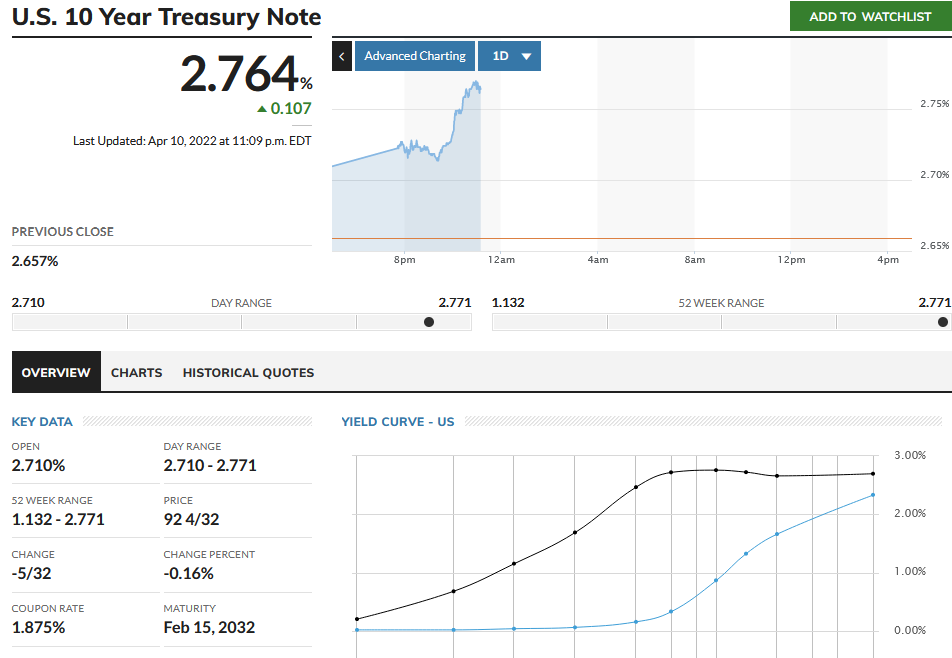Collapse chart with the left chevron icon

click(342, 56)
